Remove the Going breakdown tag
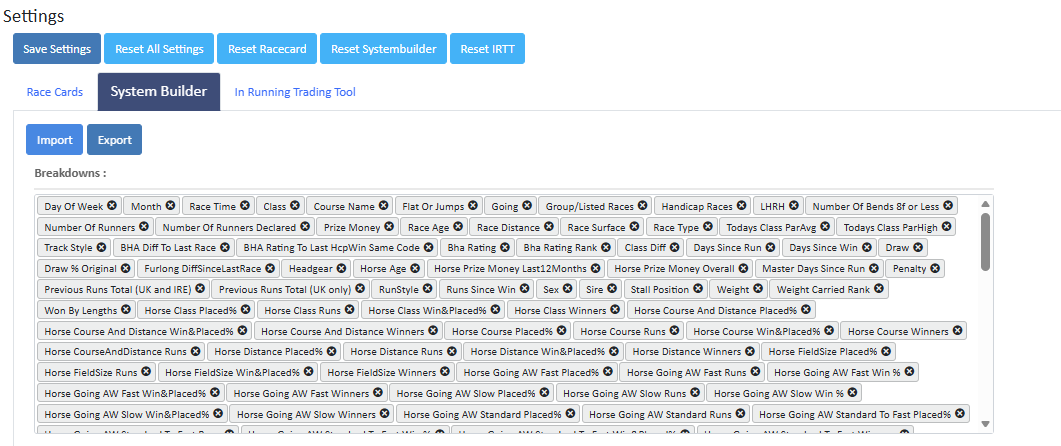Screen dimensions: 1061x446 point(527,206)
